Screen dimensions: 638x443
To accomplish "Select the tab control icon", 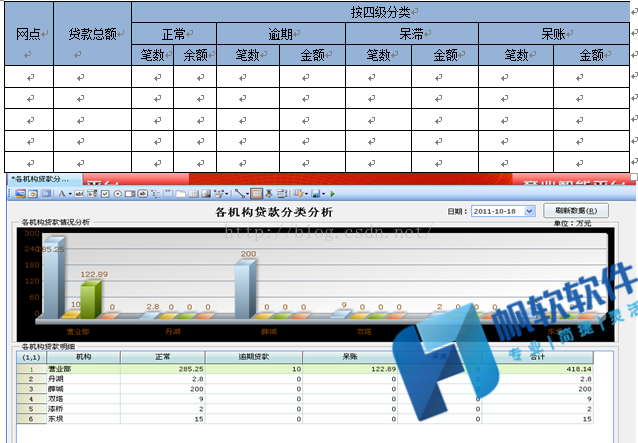I will pos(168,194).
